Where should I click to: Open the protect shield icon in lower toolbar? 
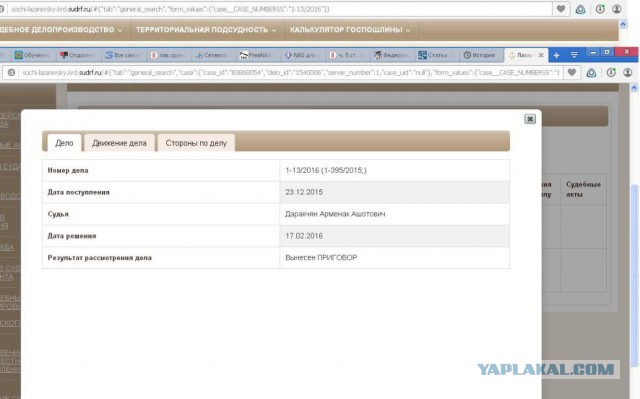click(x=591, y=73)
